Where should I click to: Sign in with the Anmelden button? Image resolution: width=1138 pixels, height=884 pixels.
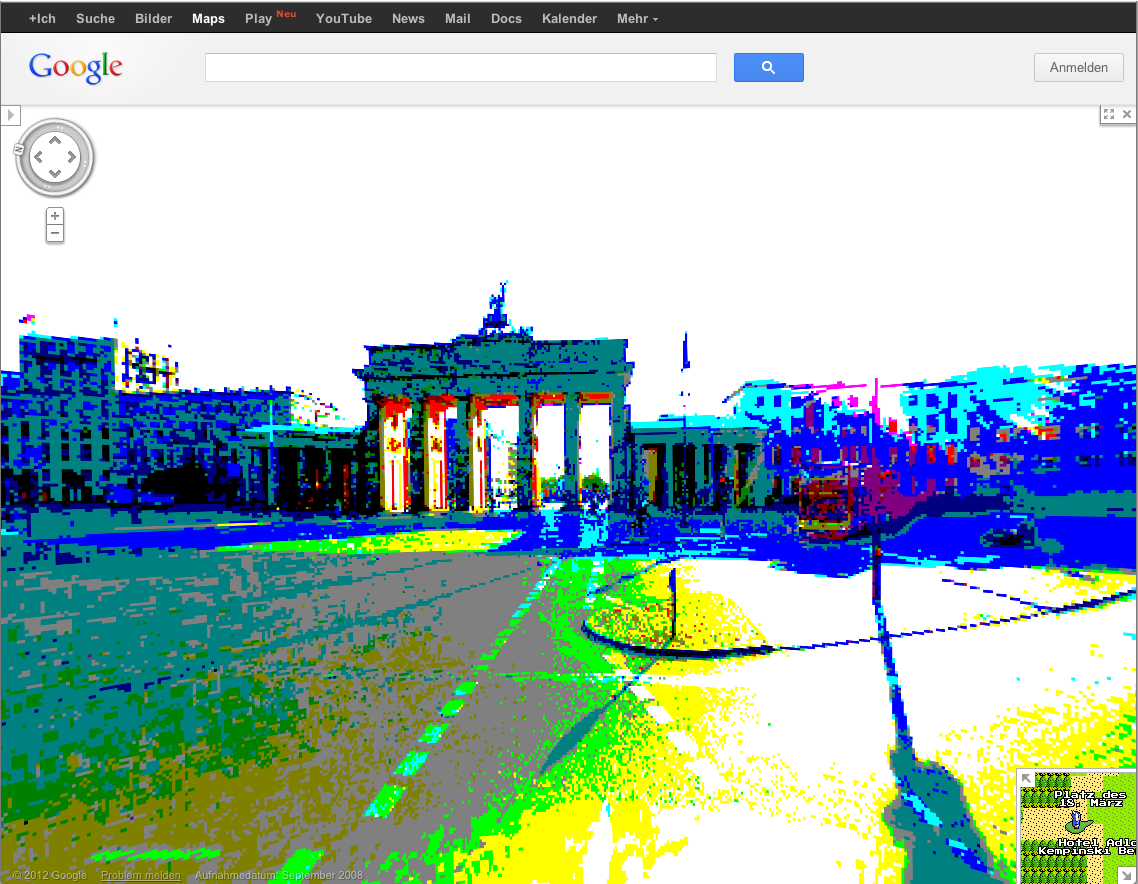point(1078,67)
